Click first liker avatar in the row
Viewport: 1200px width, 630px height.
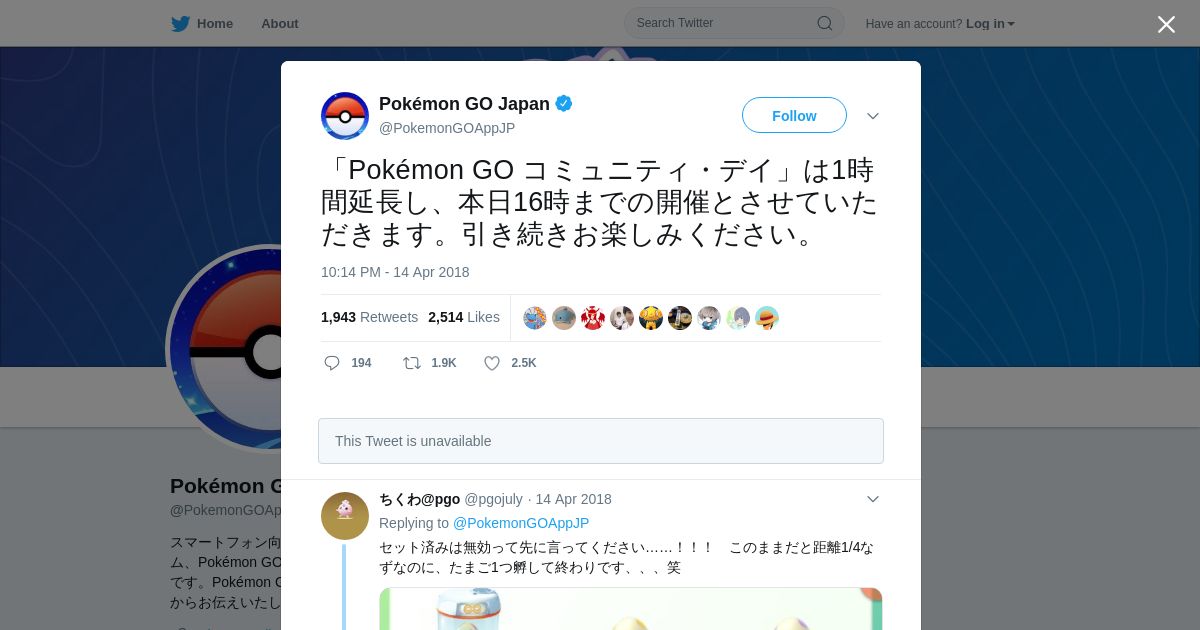coord(535,318)
